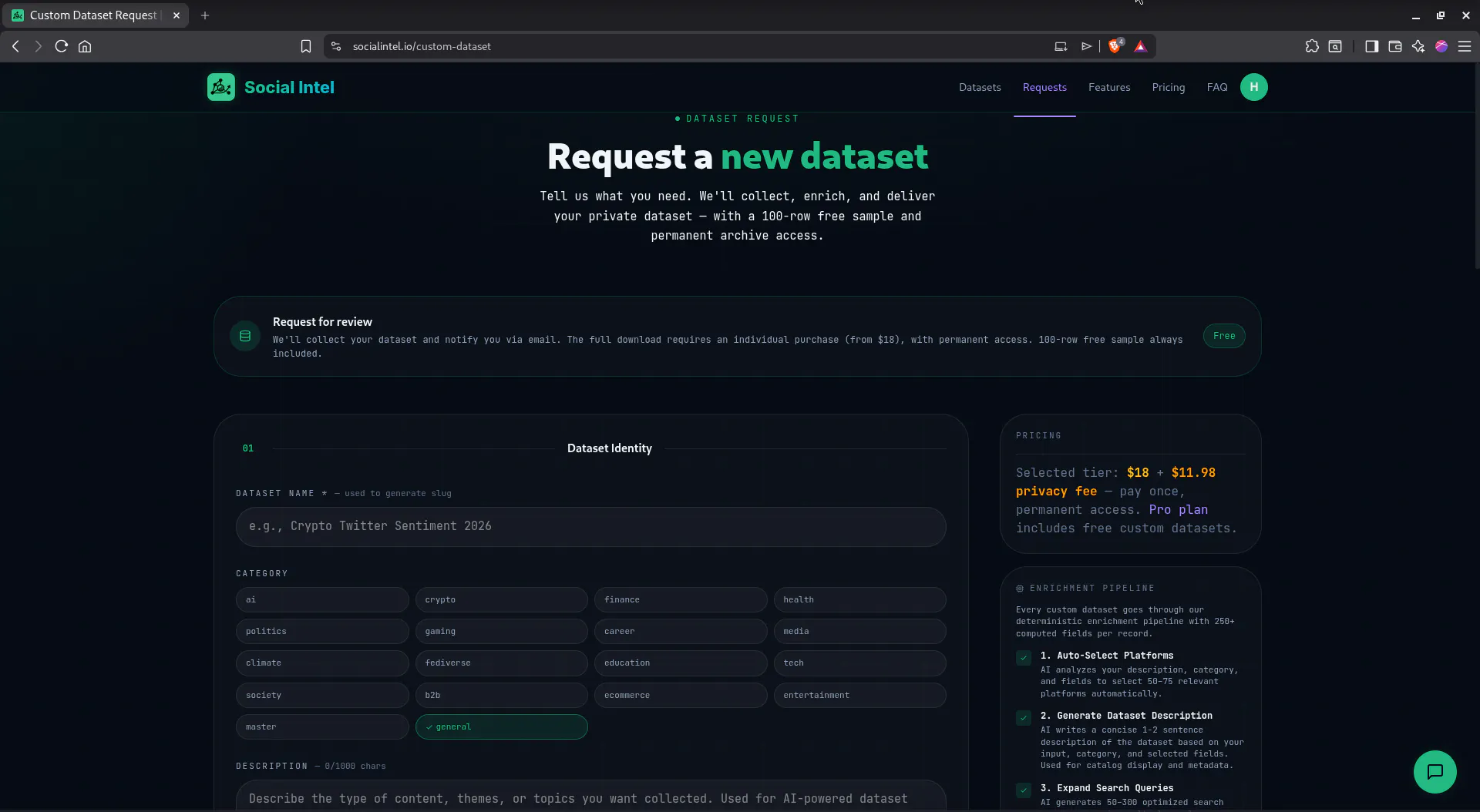Select the ai category
This screenshot has width=1480, height=812.
tap(322, 599)
